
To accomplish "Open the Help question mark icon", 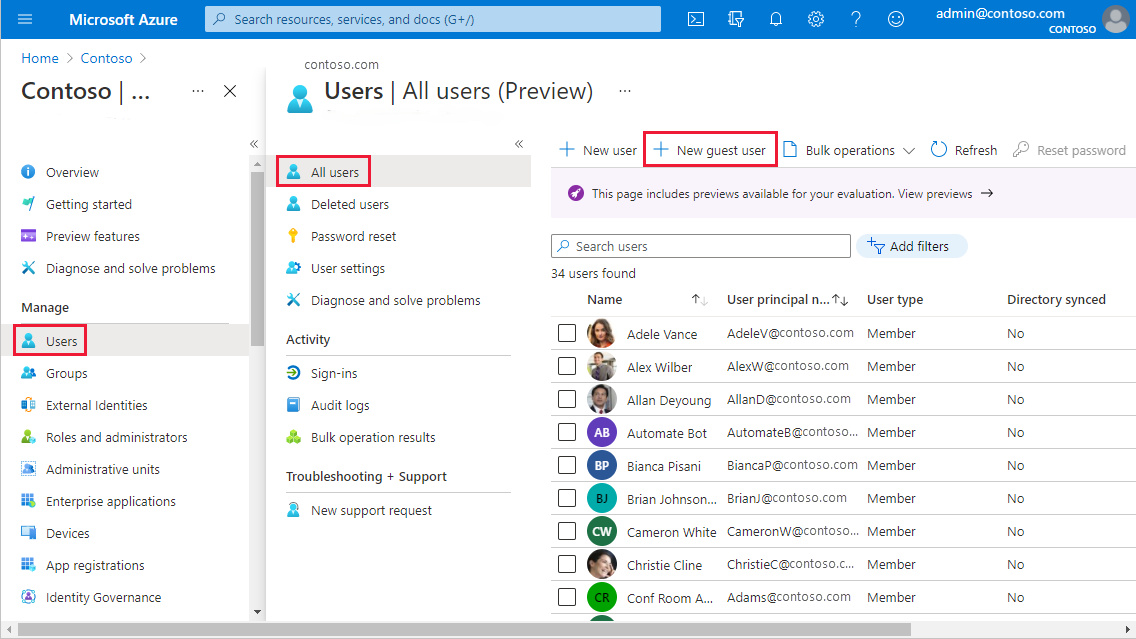I will point(856,19).
